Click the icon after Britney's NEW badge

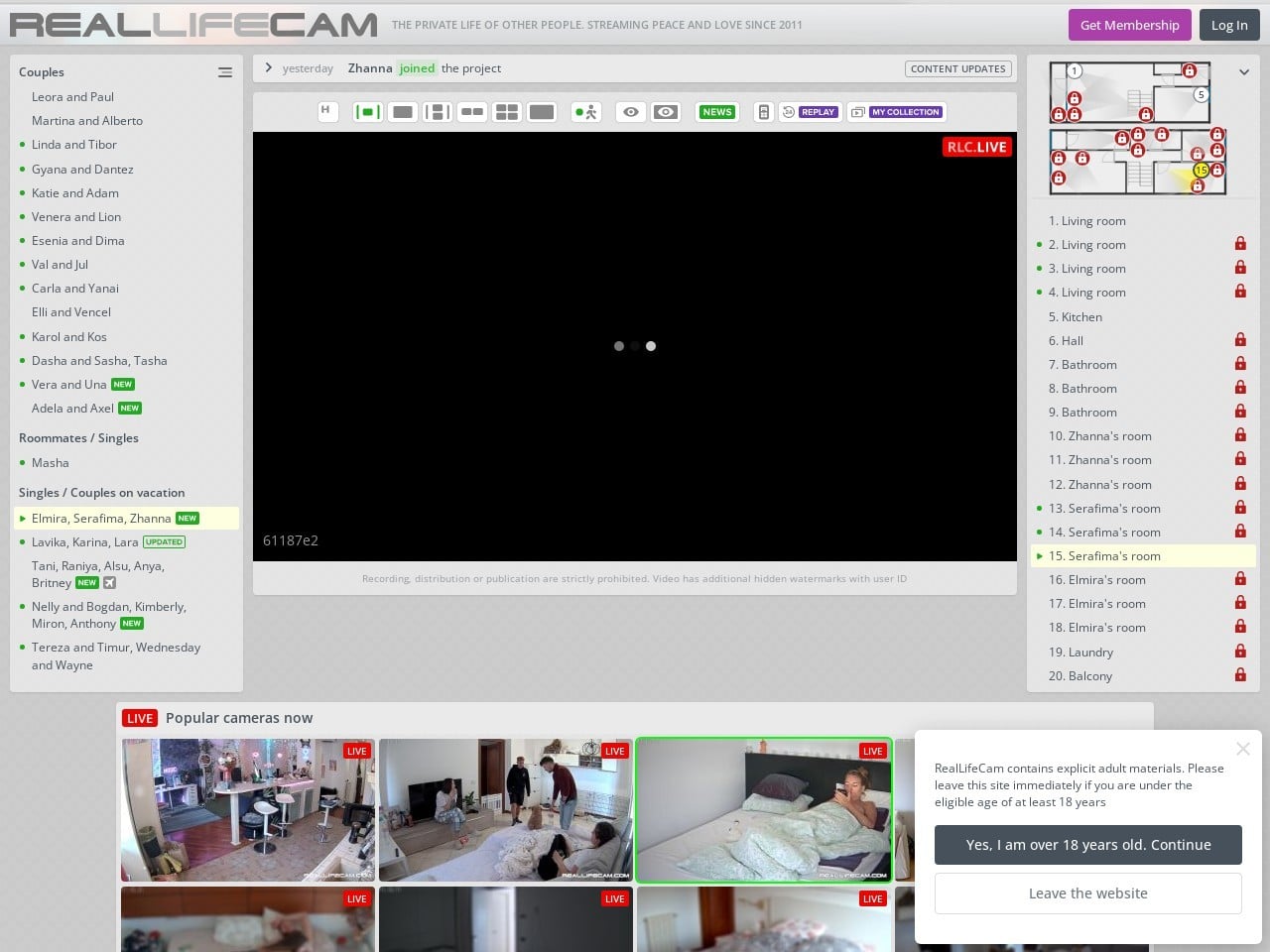[110, 583]
